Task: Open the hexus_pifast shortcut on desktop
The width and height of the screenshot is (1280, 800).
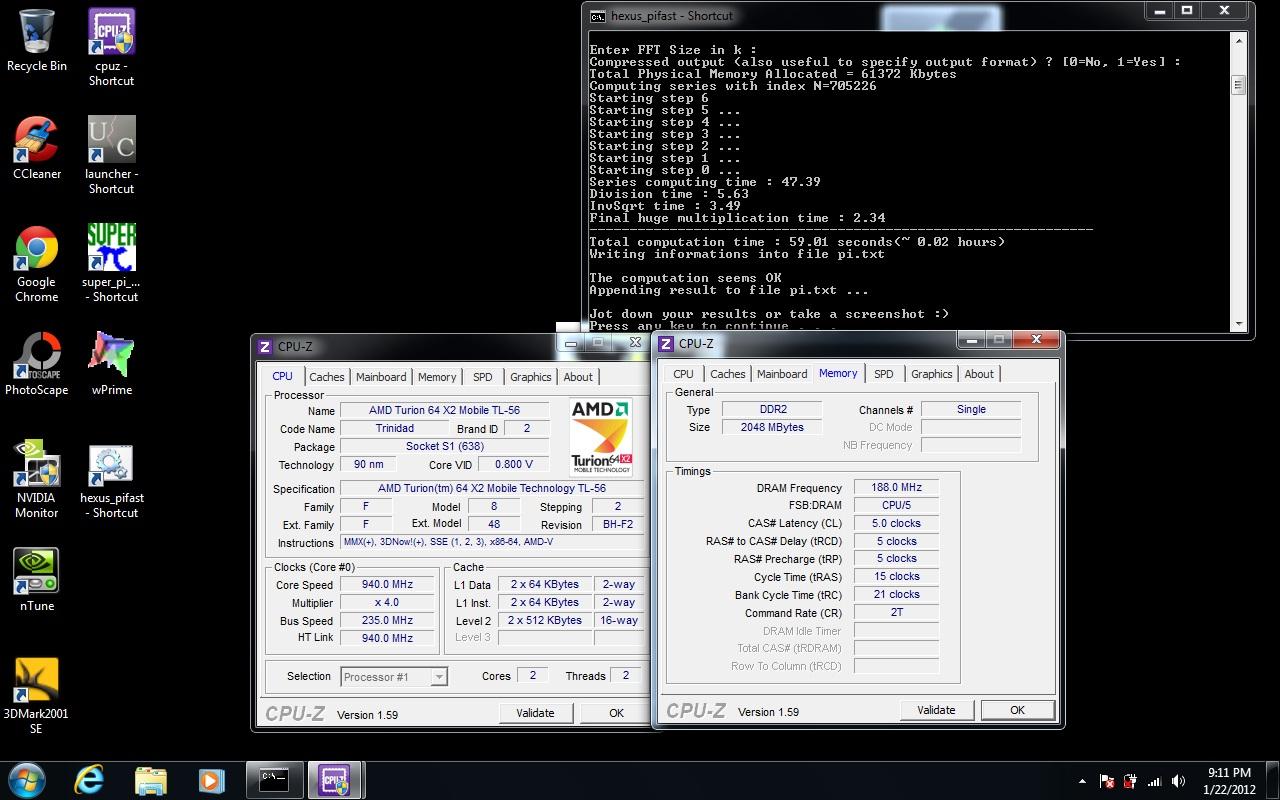Action: coord(111,479)
